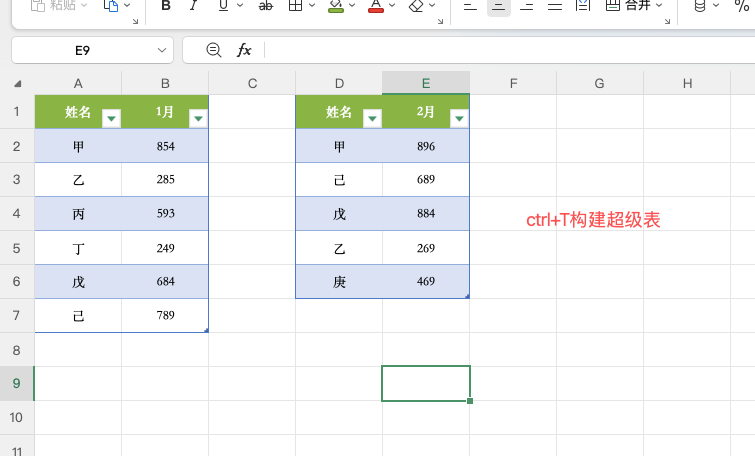Select cell 丁 in column A
Screen dimensions: 755x456
click(78, 248)
